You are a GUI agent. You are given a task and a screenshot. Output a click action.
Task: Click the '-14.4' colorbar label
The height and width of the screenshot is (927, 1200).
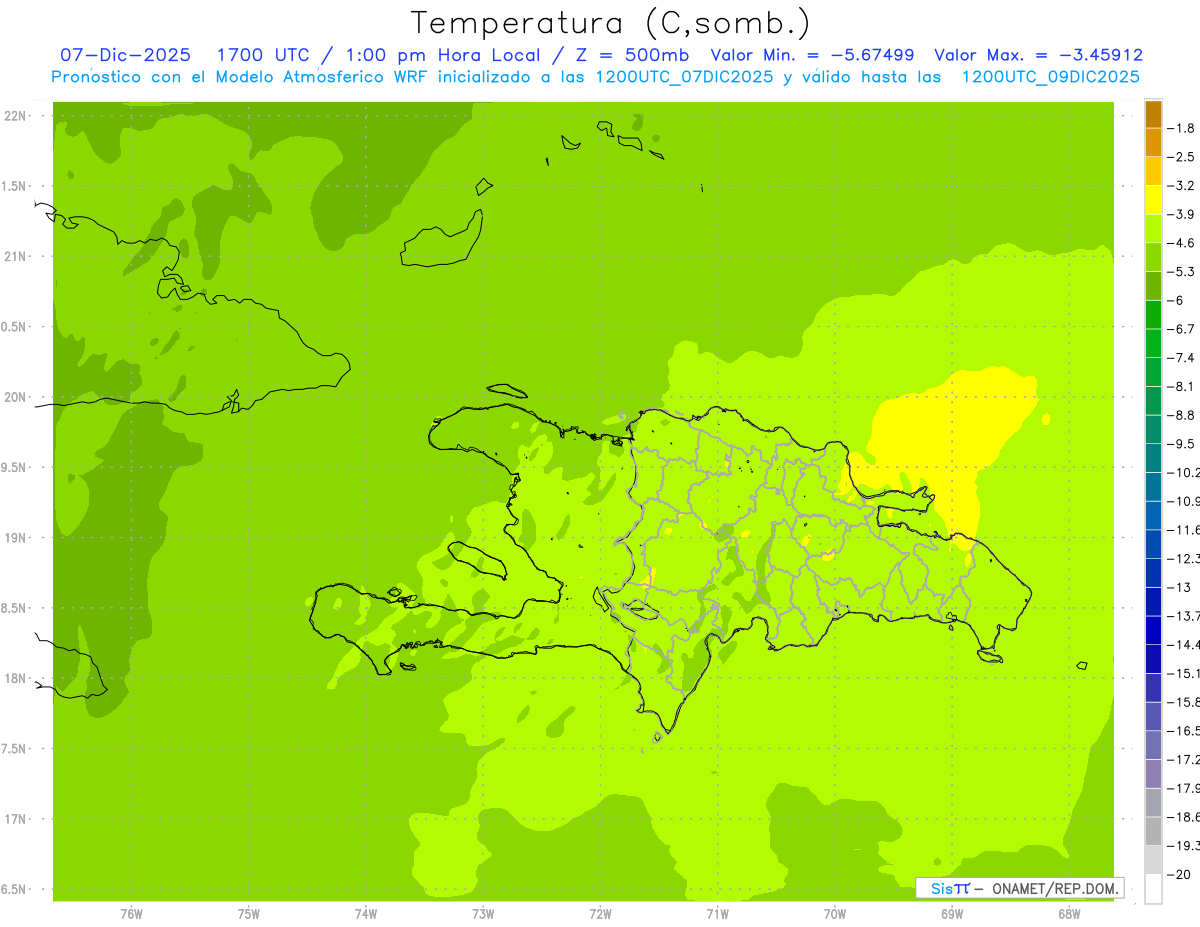coord(1183,645)
